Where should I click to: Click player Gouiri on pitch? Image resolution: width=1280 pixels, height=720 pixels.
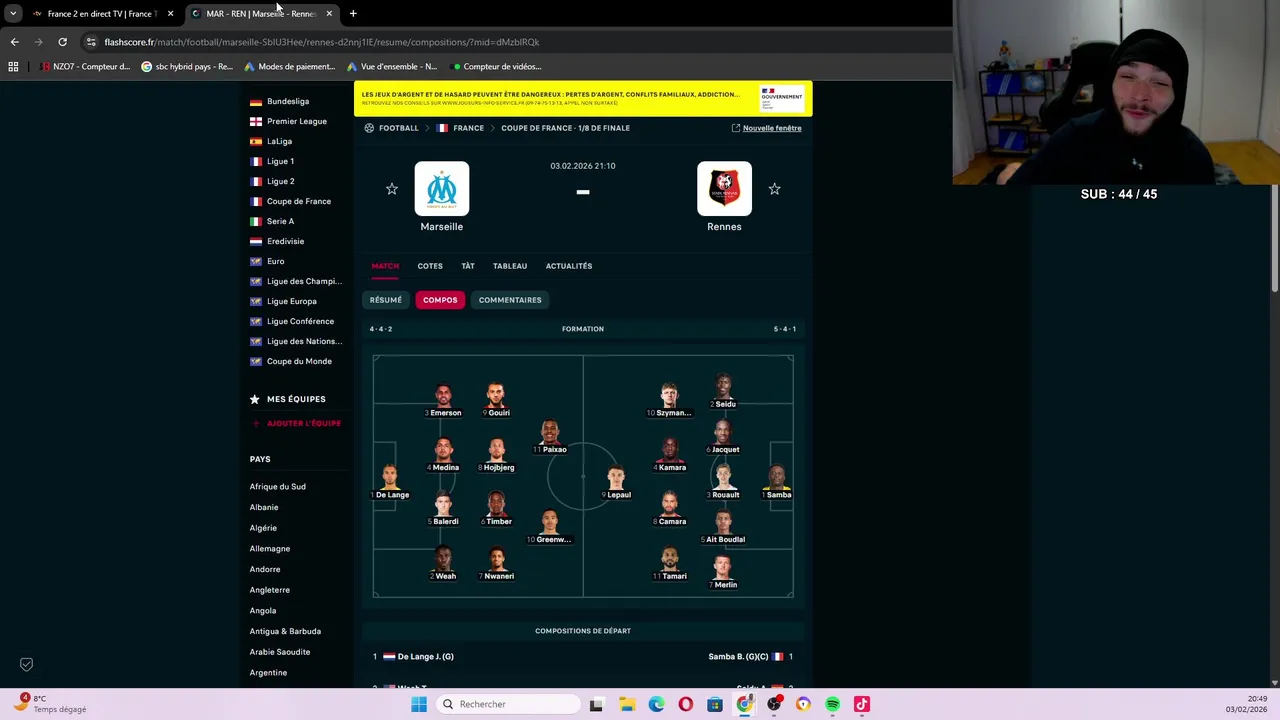pos(496,401)
